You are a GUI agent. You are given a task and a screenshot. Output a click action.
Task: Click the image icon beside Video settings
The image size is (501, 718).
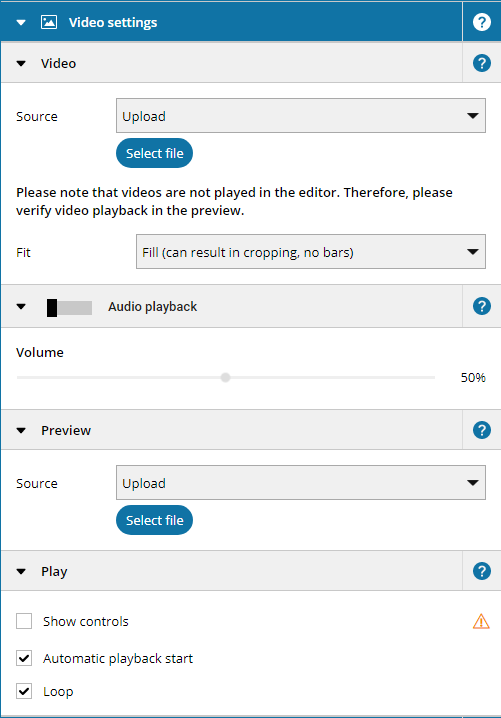coord(49,22)
